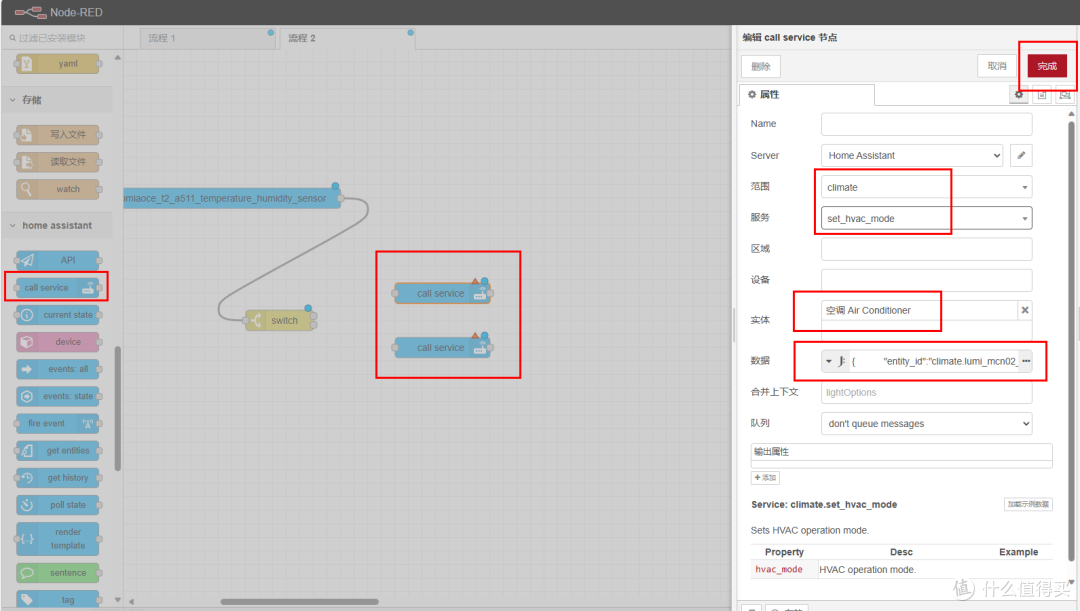The width and height of the screenshot is (1080, 611).
Task: Click the 完成 done button
Action: click(x=1047, y=66)
